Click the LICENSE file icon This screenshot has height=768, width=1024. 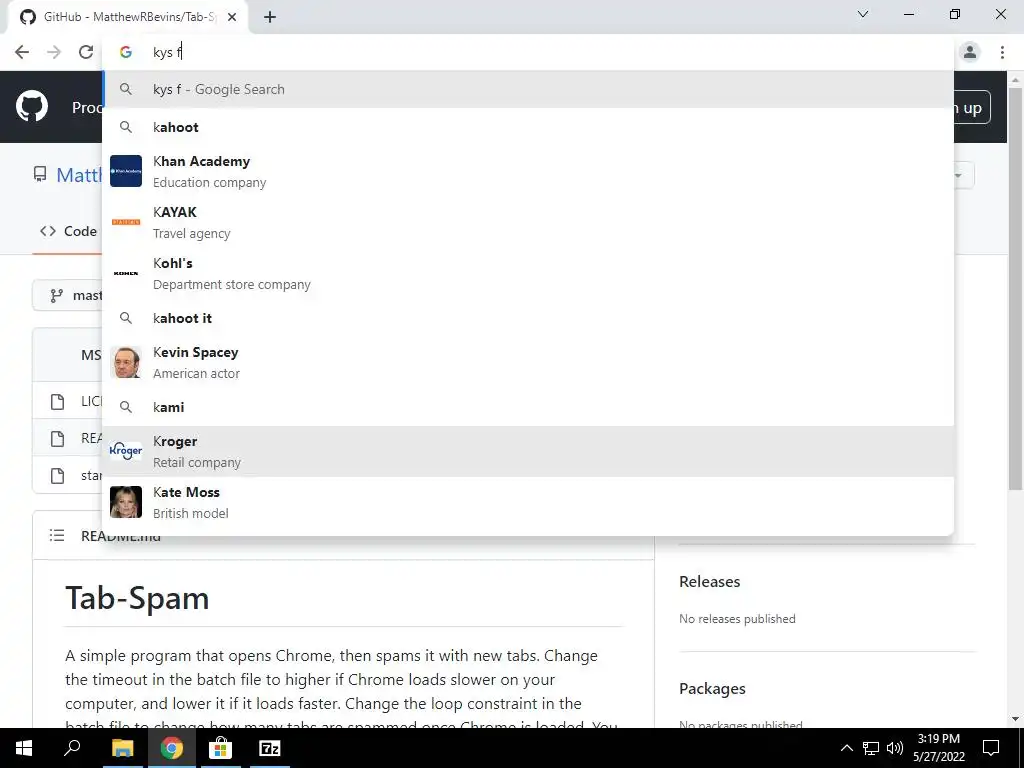(x=57, y=402)
